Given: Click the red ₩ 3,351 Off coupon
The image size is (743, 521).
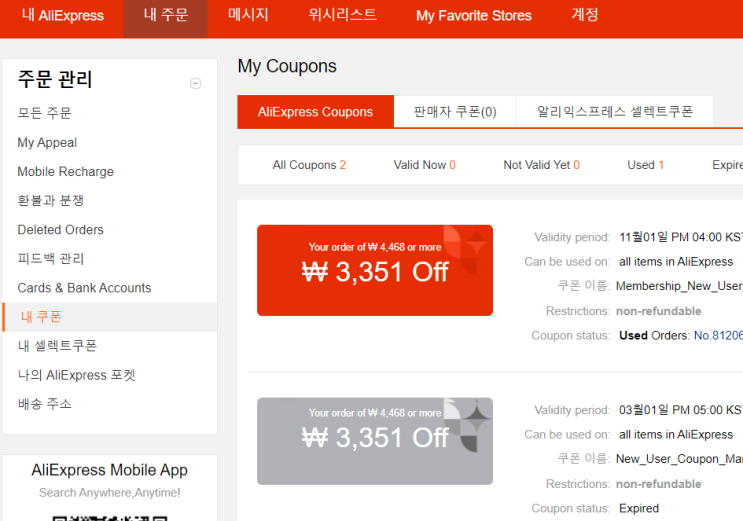Looking at the screenshot, I should coord(375,270).
